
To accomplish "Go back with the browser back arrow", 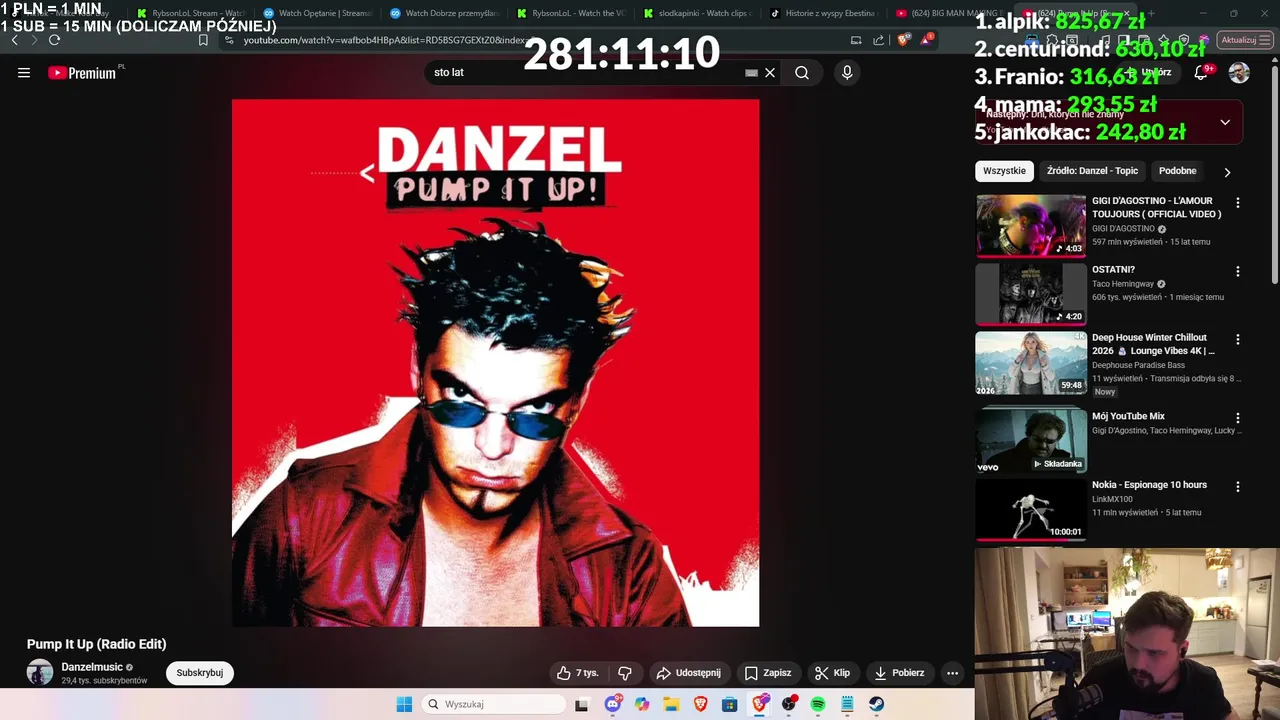I will pyautogui.click(x=15, y=40).
